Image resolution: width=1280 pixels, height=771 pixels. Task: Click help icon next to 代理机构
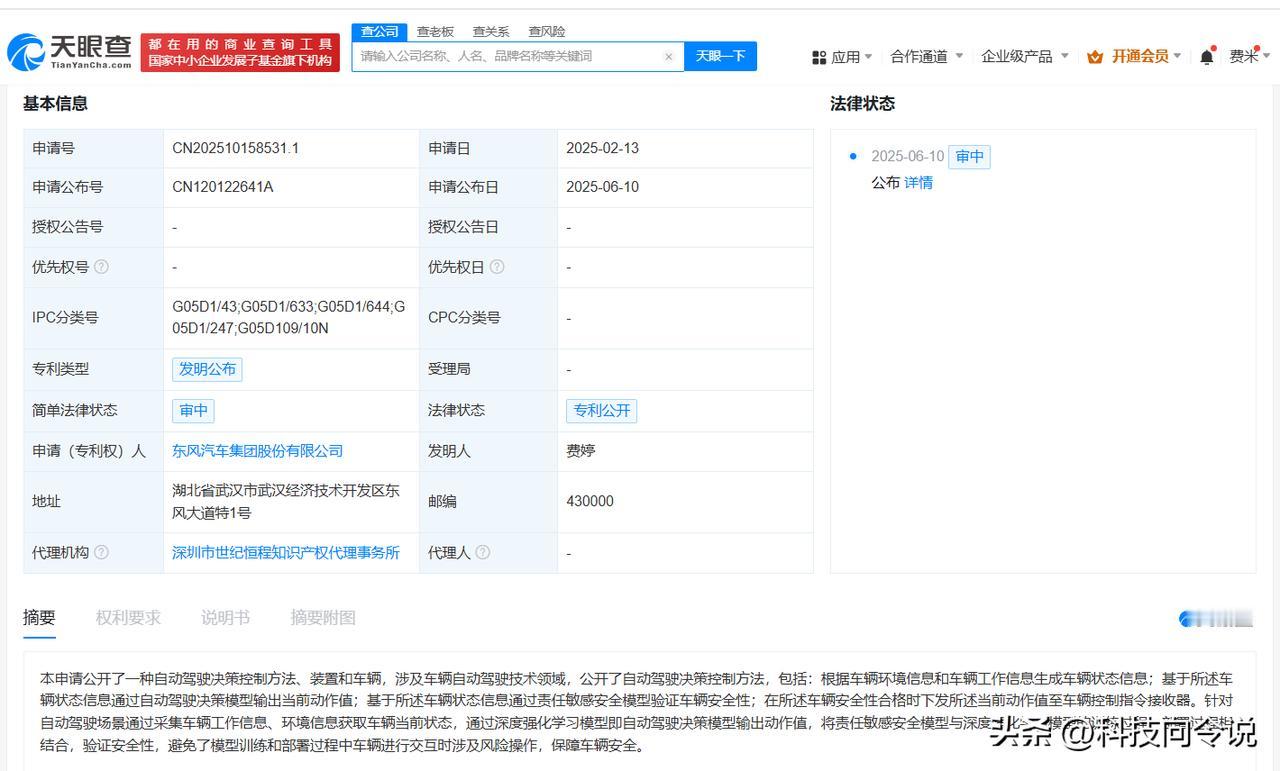[x=101, y=552]
